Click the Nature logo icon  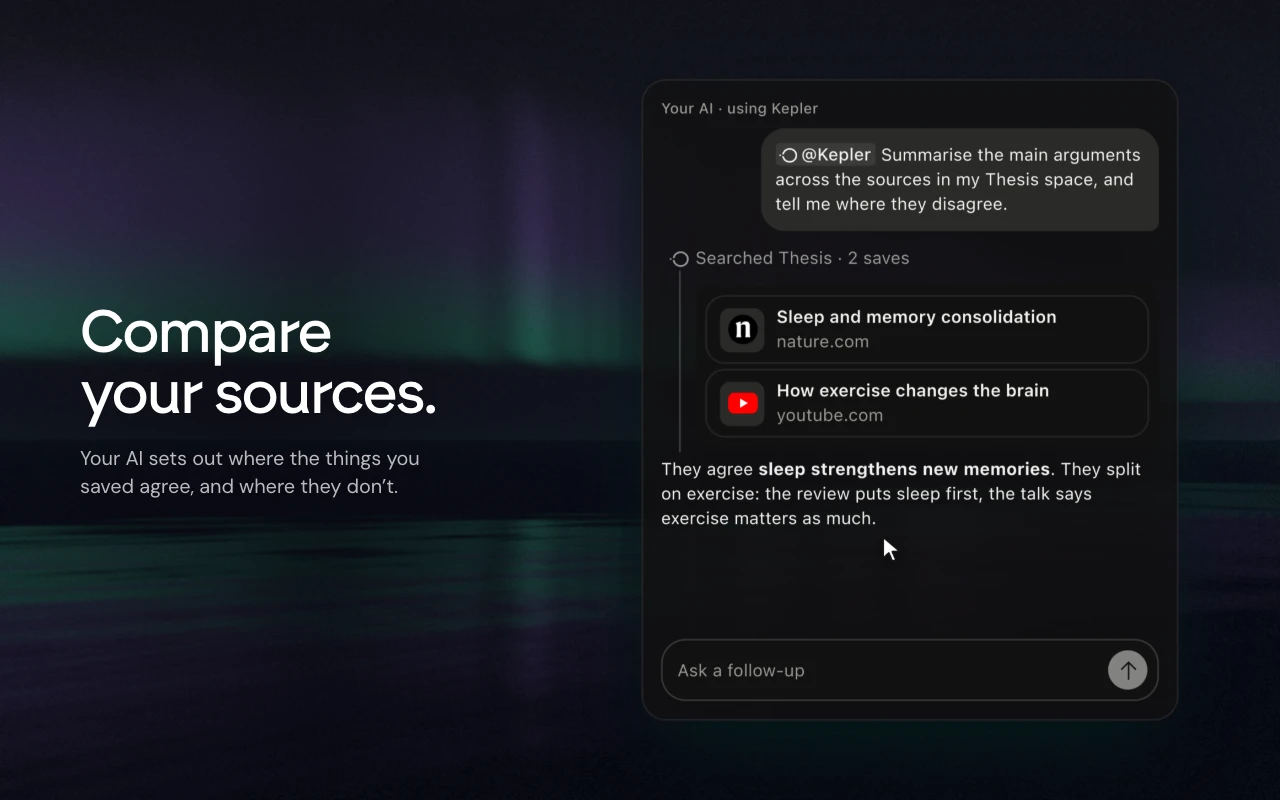click(742, 329)
